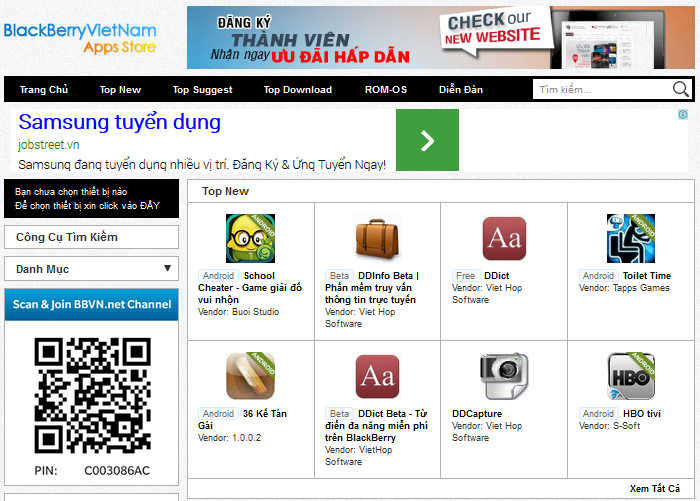The height and width of the screenshot is (501, 700).
Task: Open the Samsung tuyển dụng ad link
Action: coord(119,123)
